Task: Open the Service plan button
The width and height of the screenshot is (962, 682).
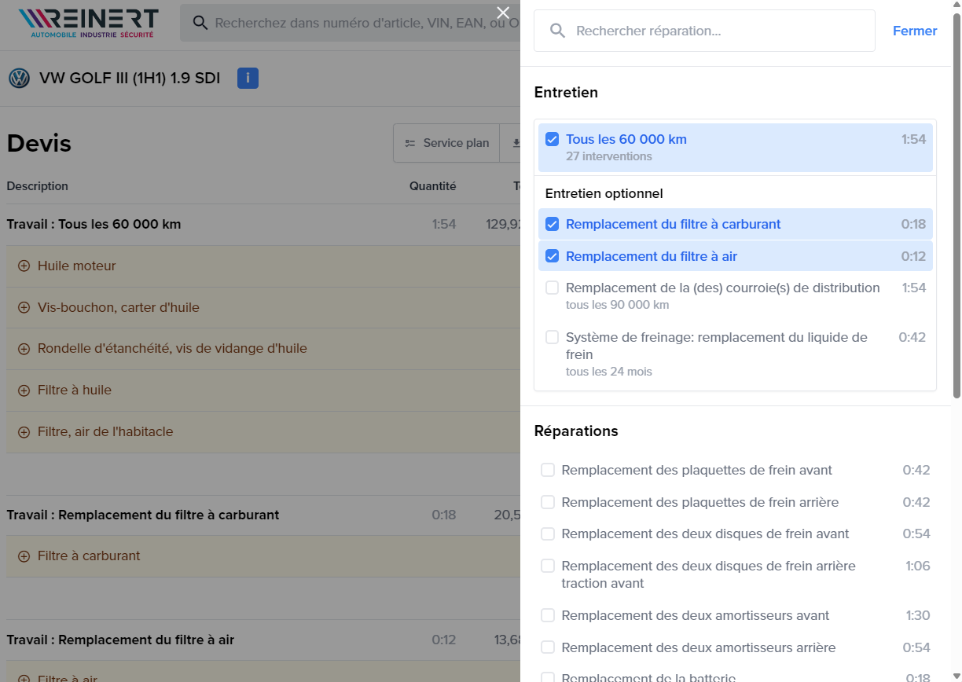Action: [x=446, y=143]
